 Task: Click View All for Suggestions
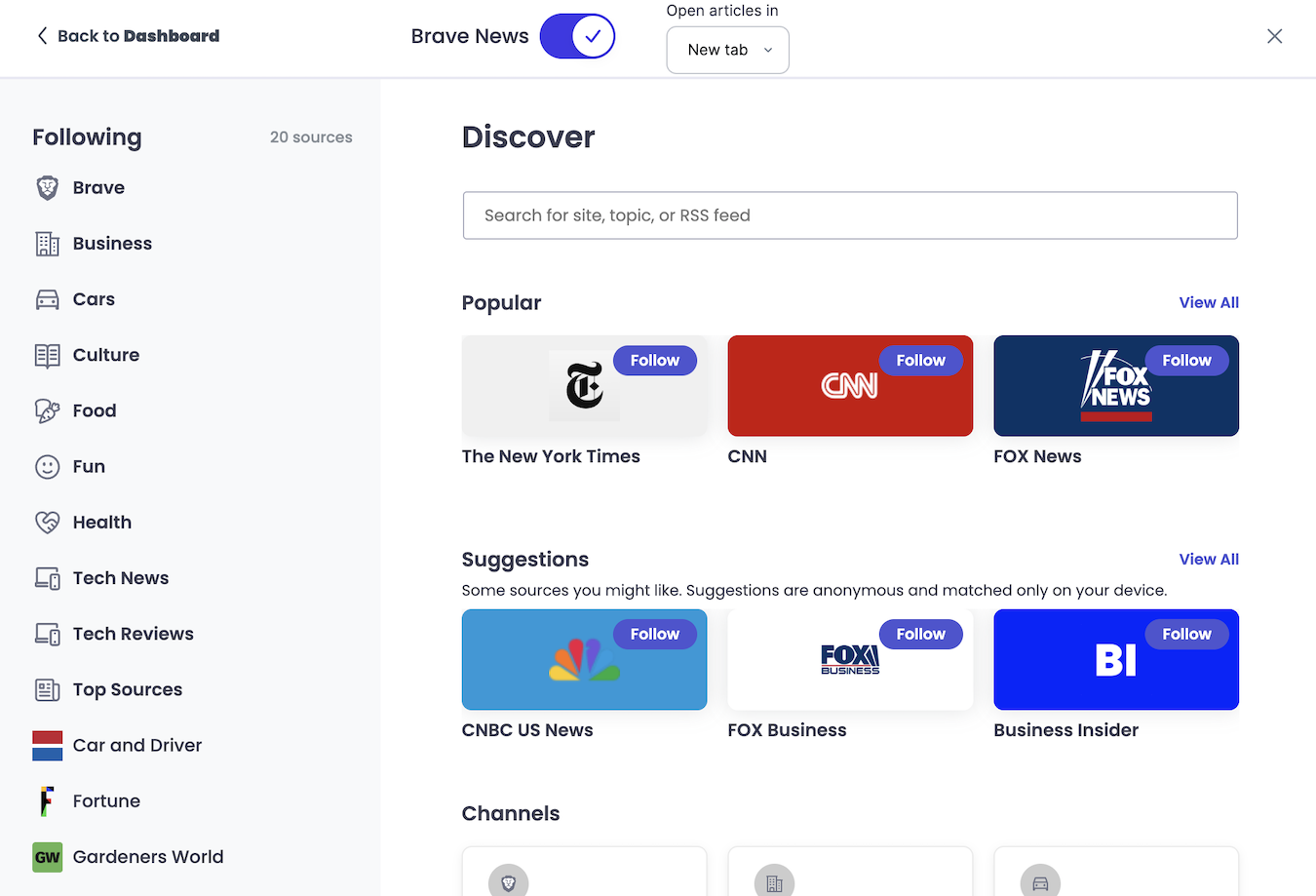pyautogui.click(x=1209, y=560)
